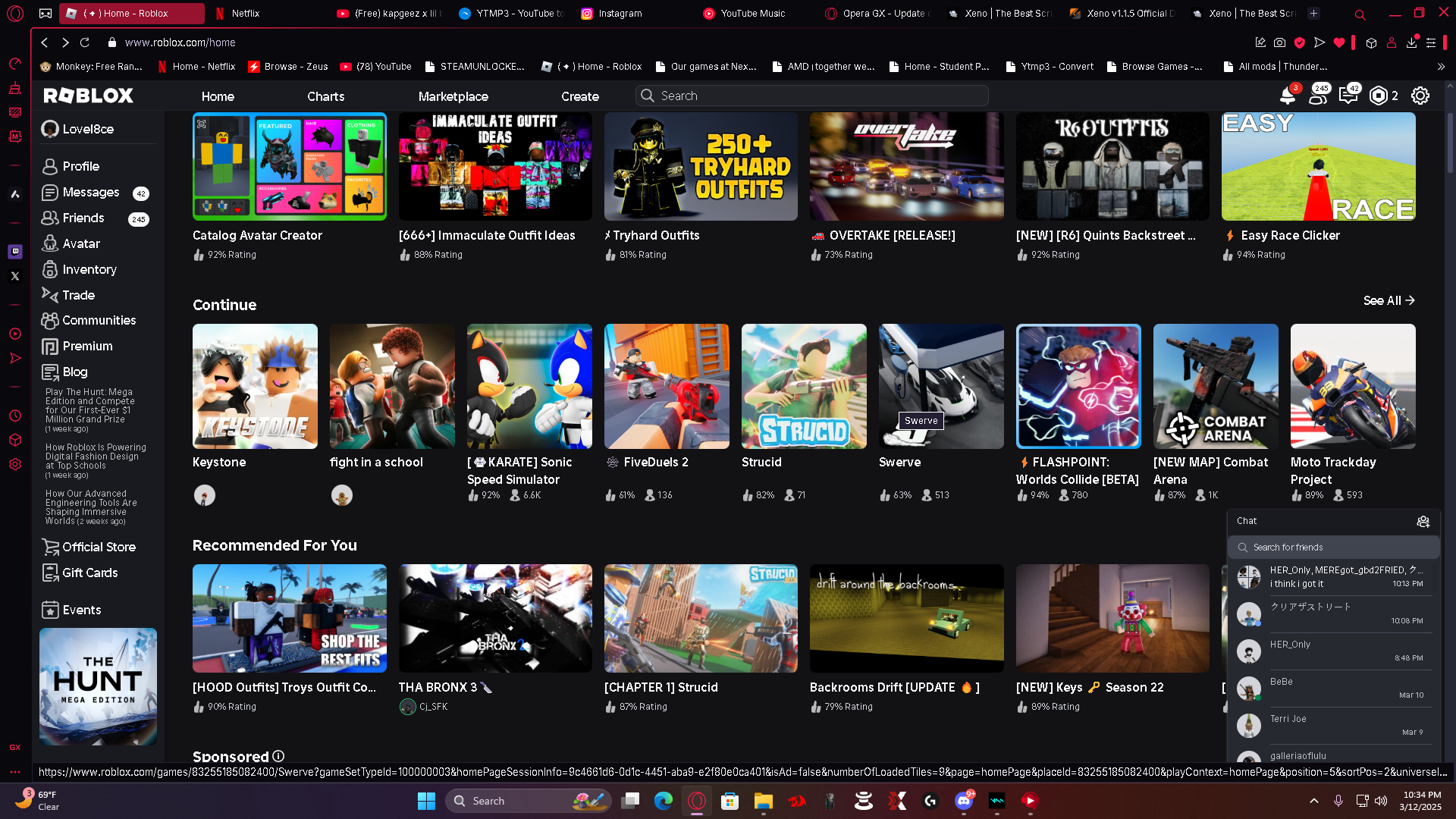Open Opera GX sidebar settings gear
Image resolution: width=1456 pixels, height=819 pixels.
coord(15,464)
